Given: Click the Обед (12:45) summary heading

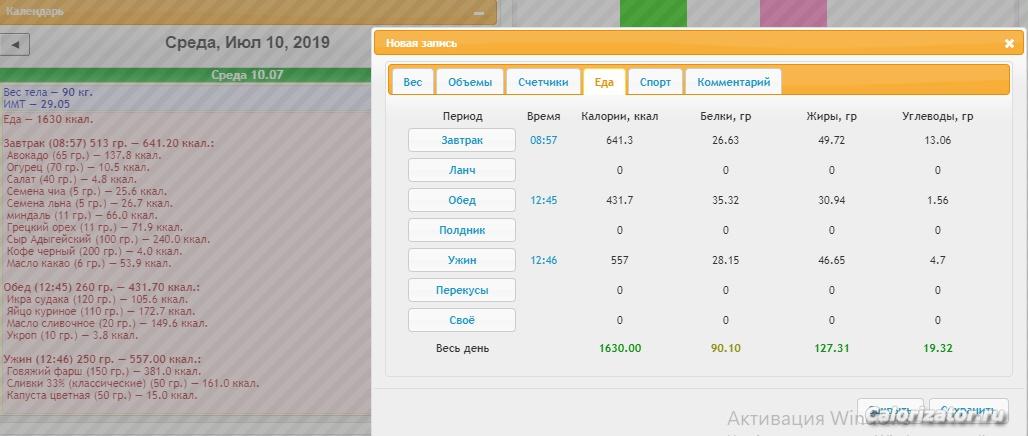Looking at the screenshot, I should tap(102, 287).
